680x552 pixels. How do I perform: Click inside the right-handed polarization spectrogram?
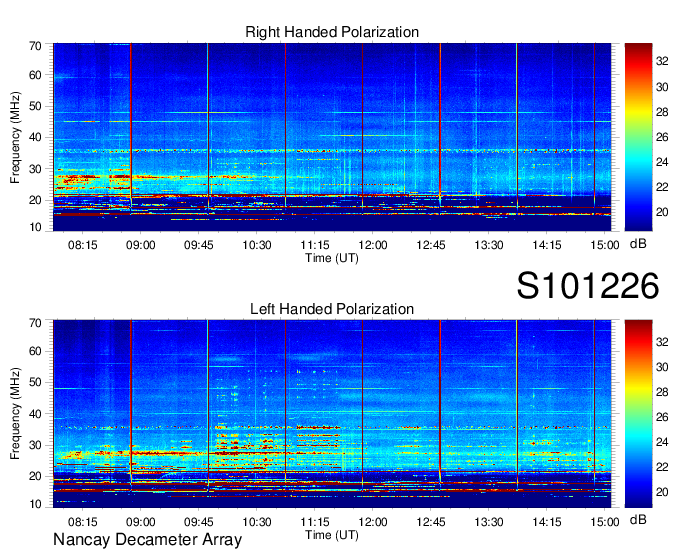(x=332, y=137)
